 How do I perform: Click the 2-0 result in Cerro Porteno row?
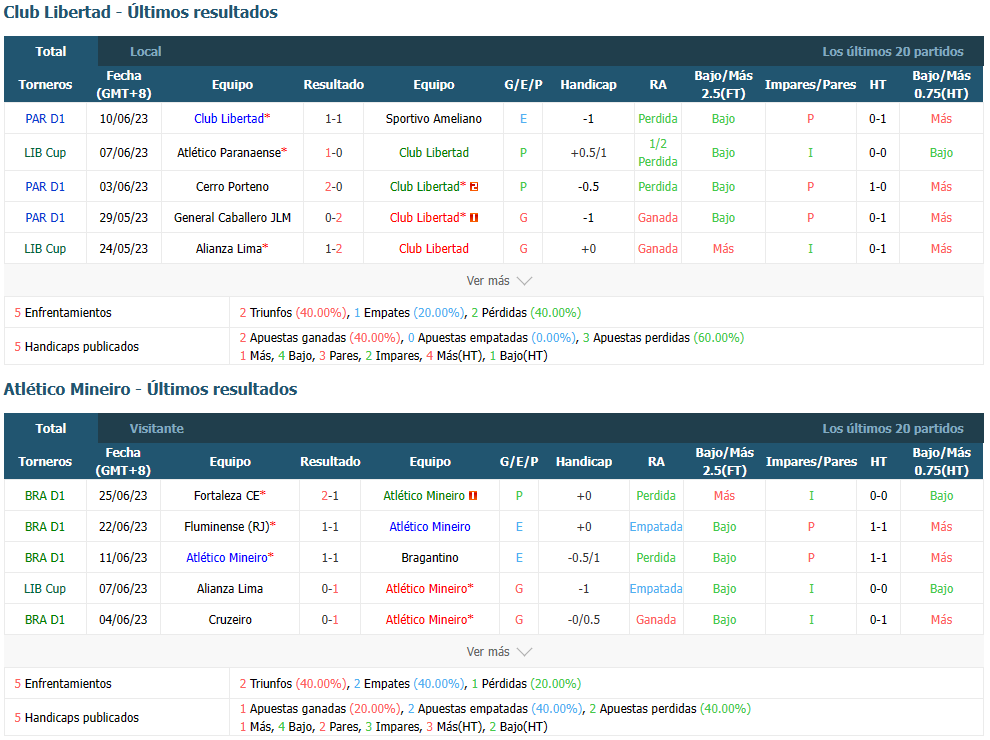pos(333,187)
